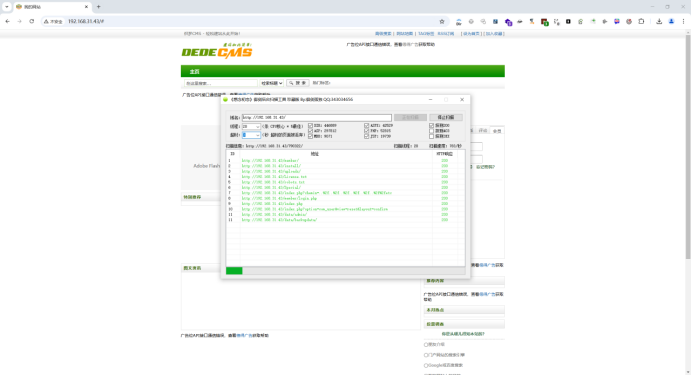This screenshot has width=692, height=376.
Task: Enable the probe 3XX response checkbox
Action: click(432, 136)
